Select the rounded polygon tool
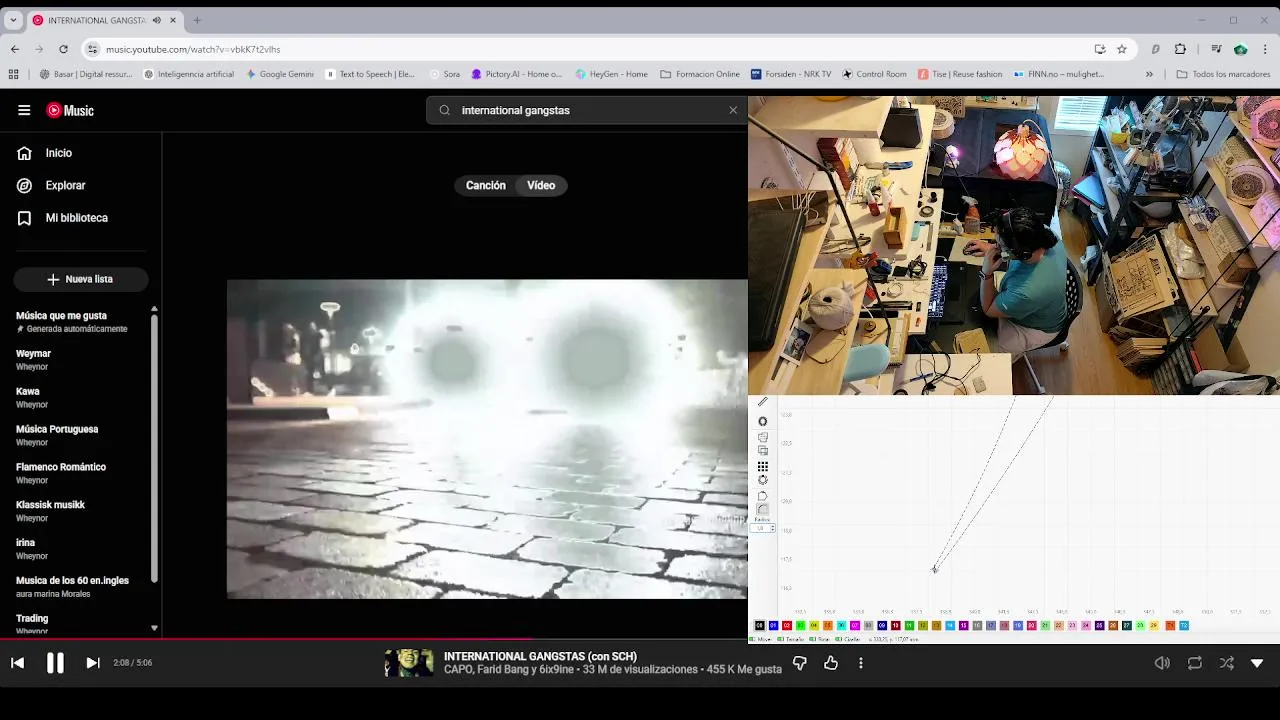Screen dimensions: 1280x720 [x=763, y=496]
